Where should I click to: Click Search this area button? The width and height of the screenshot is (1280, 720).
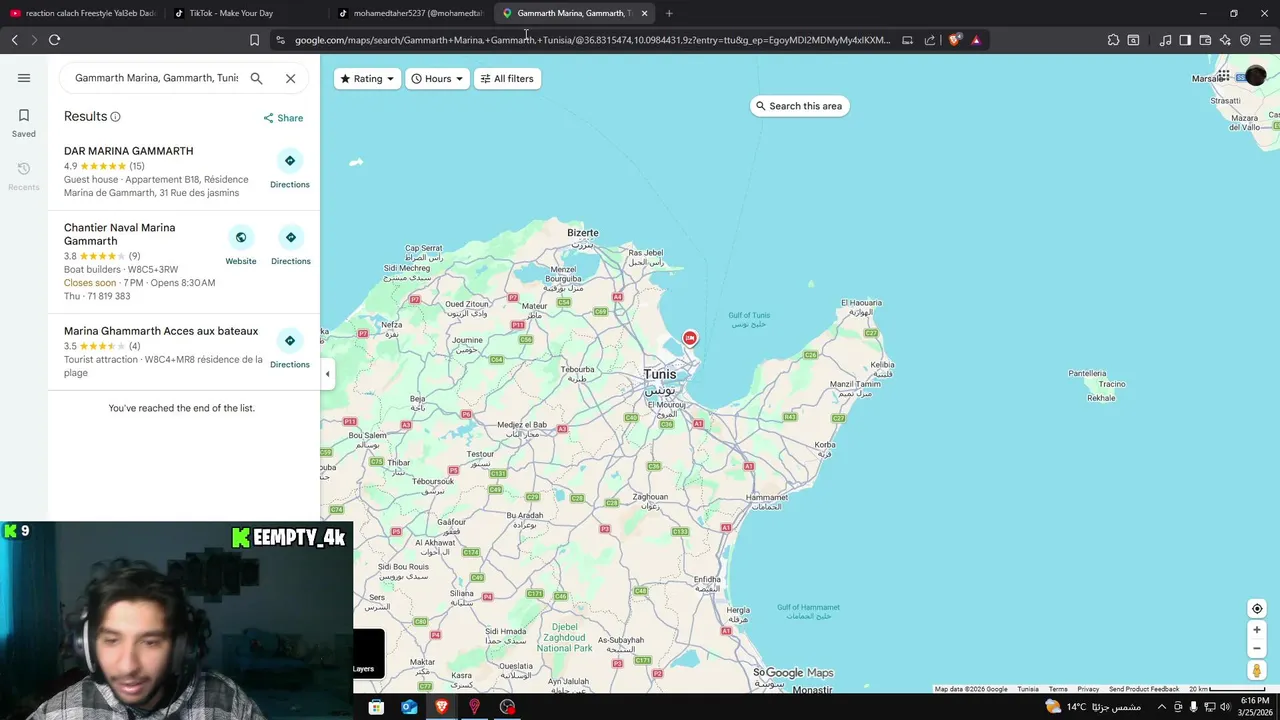pyautogui.click(x=799, y=106)
